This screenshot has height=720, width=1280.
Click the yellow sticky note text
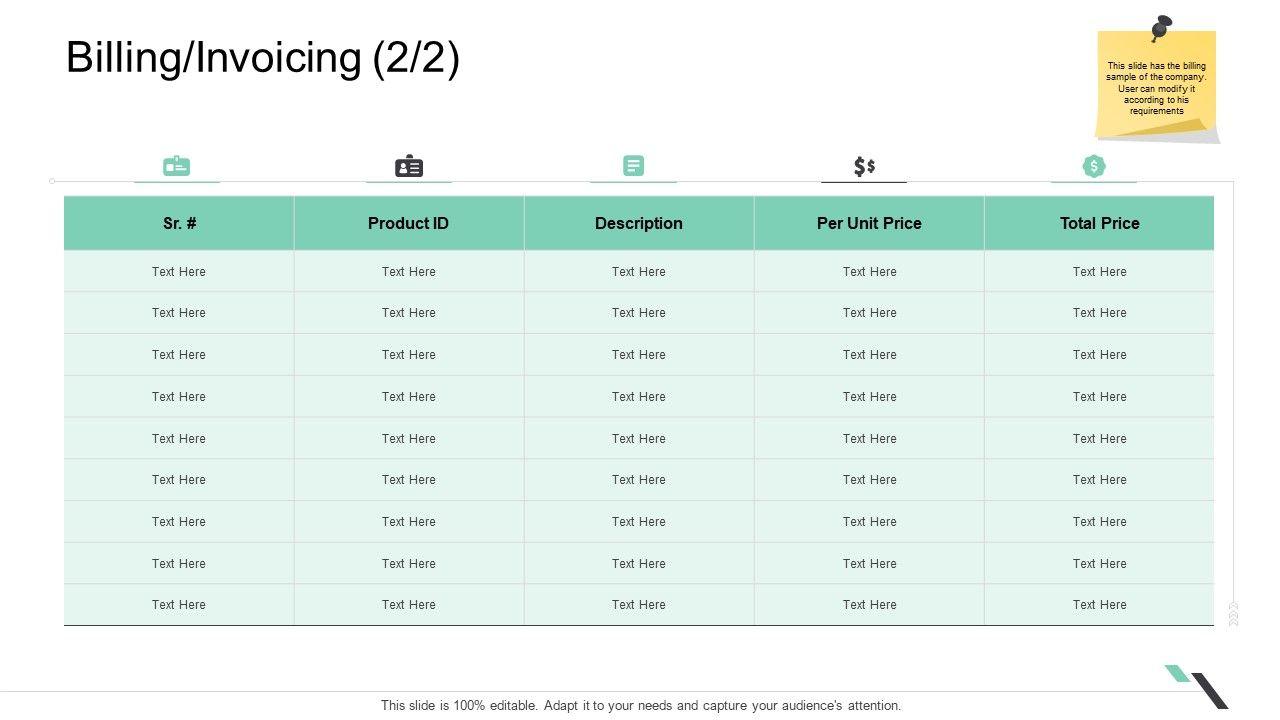[1156, 88]
